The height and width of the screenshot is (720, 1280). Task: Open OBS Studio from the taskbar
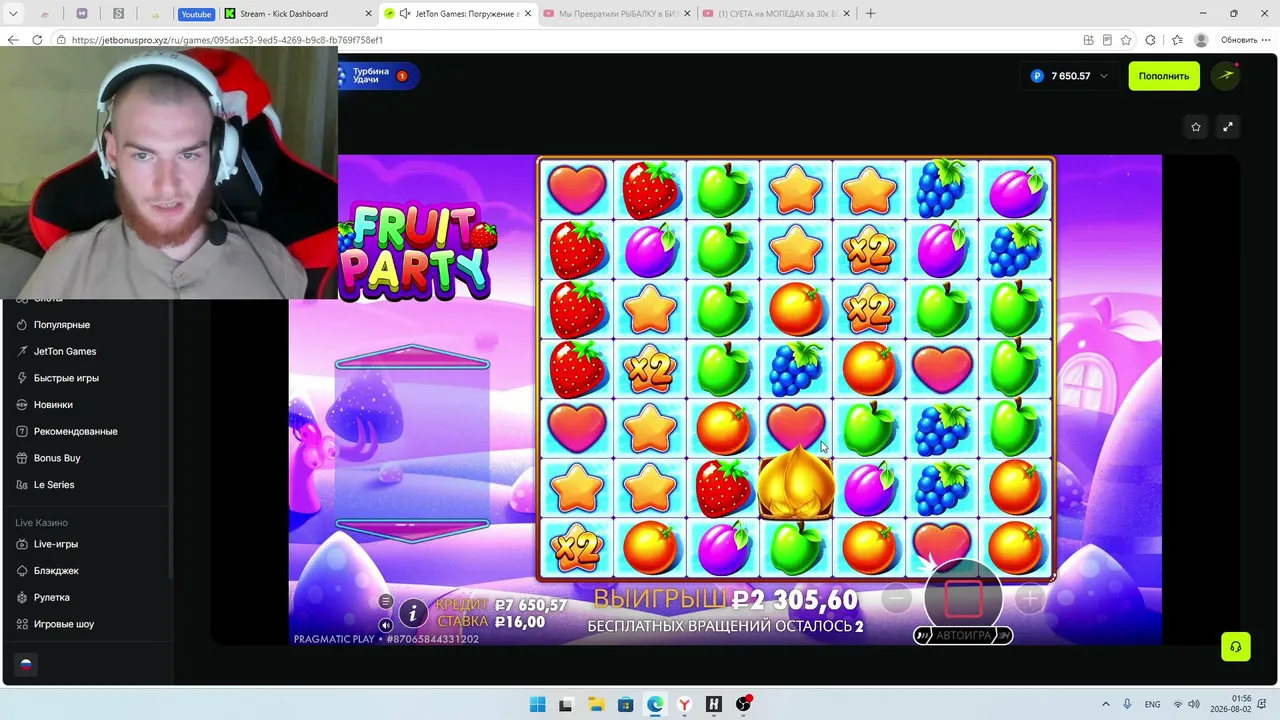coord(743,704)
